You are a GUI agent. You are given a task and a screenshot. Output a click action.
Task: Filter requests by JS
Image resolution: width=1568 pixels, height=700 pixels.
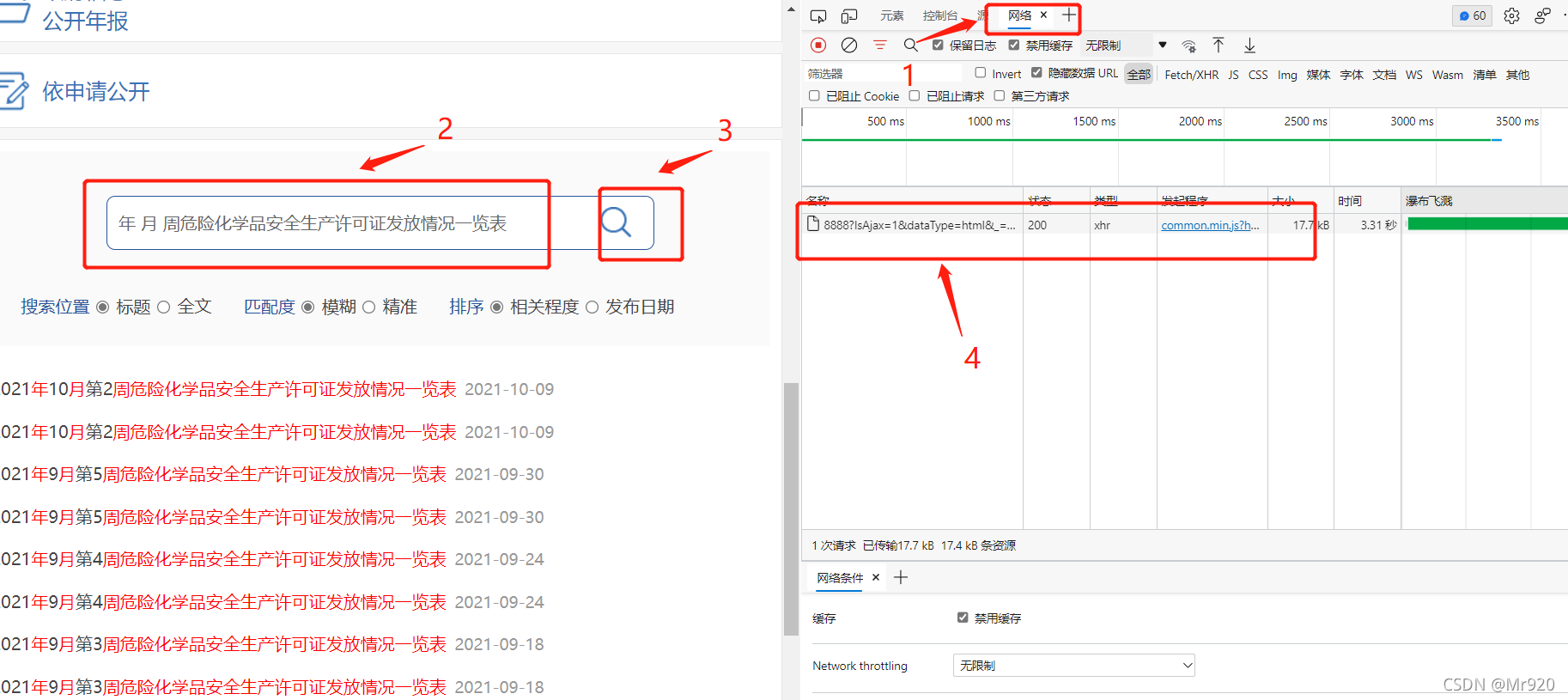pyautogui.click(x=1233, y=75)
